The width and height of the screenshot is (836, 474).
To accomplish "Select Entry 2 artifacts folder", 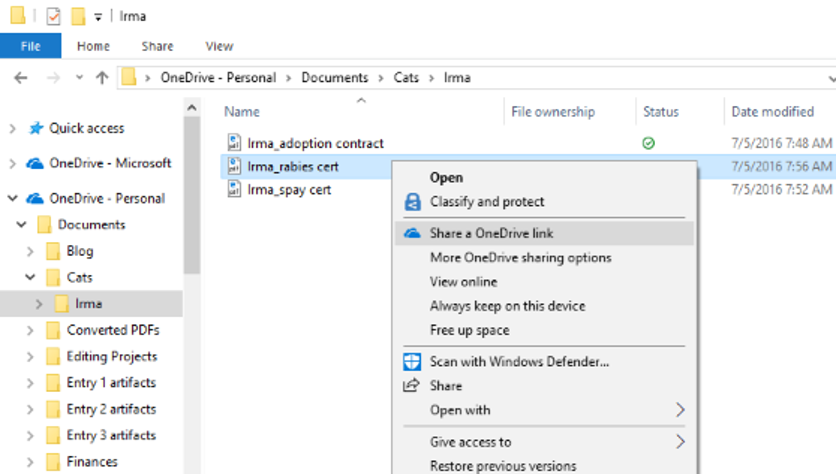I will 111,409.
